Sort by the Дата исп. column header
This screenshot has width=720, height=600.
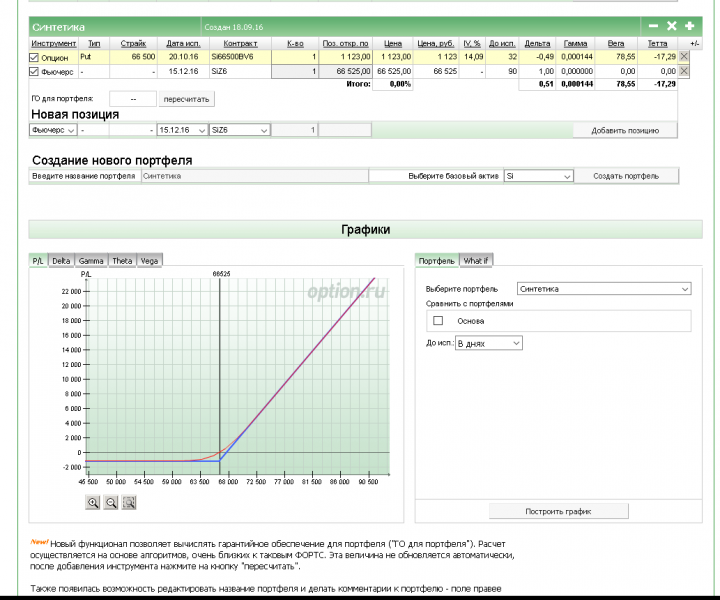[183, 43]
